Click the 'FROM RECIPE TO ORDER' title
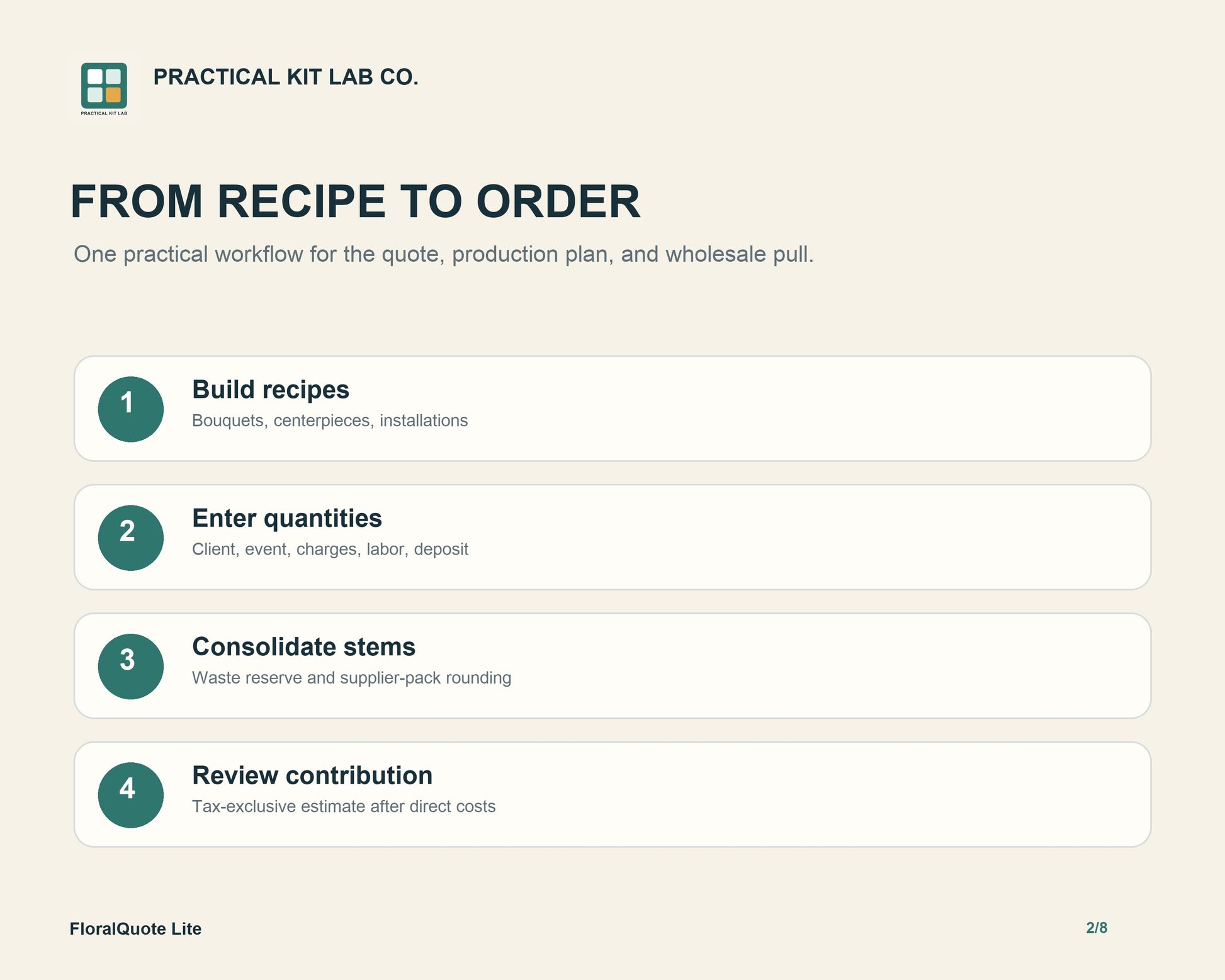Viewport: 1225px width, 980px height. tap(355, 201)
